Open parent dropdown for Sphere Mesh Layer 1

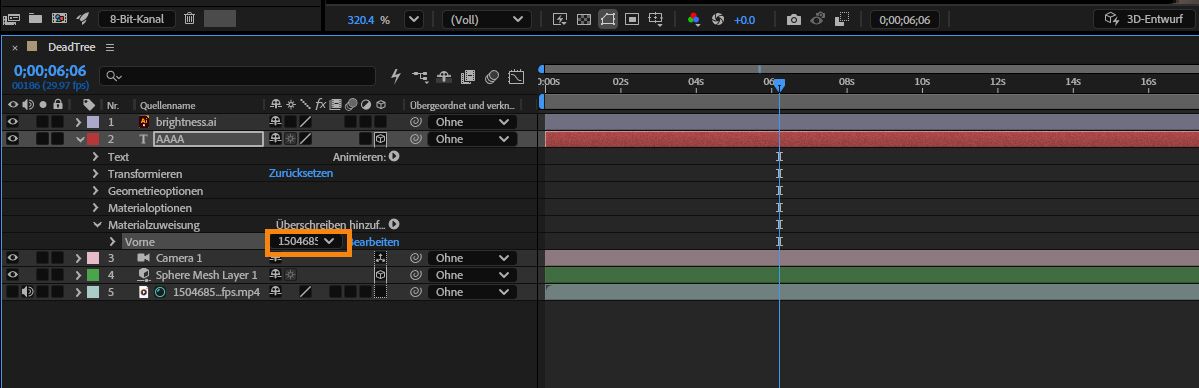pyautogui.click(x=472, y=275)
